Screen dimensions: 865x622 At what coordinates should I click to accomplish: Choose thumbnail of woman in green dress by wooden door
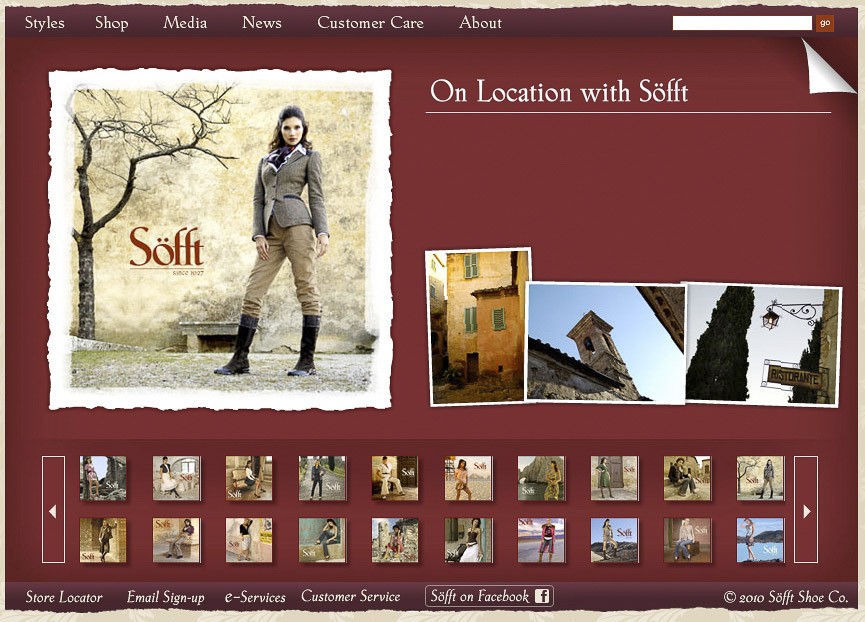point(614,478)
